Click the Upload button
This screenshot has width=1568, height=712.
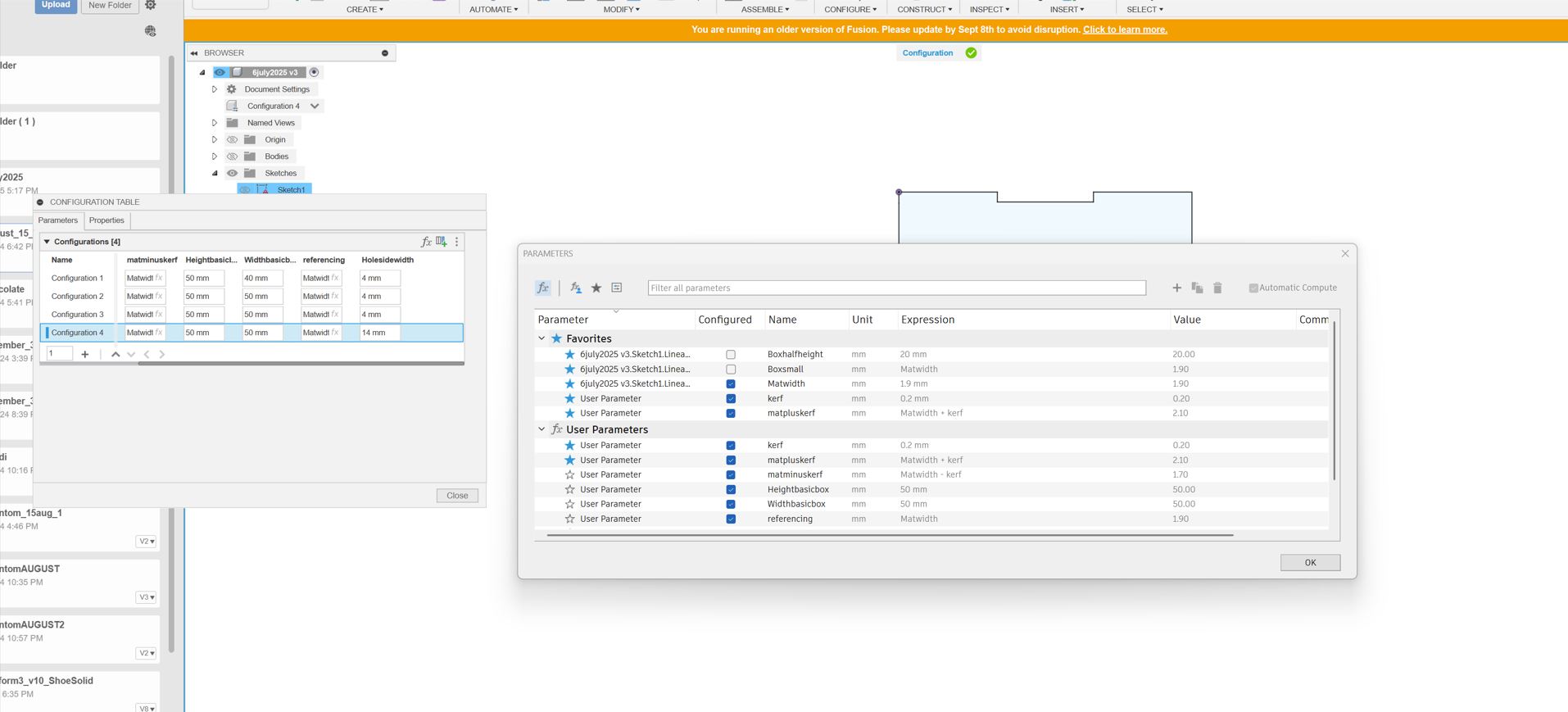coord(56,5)
